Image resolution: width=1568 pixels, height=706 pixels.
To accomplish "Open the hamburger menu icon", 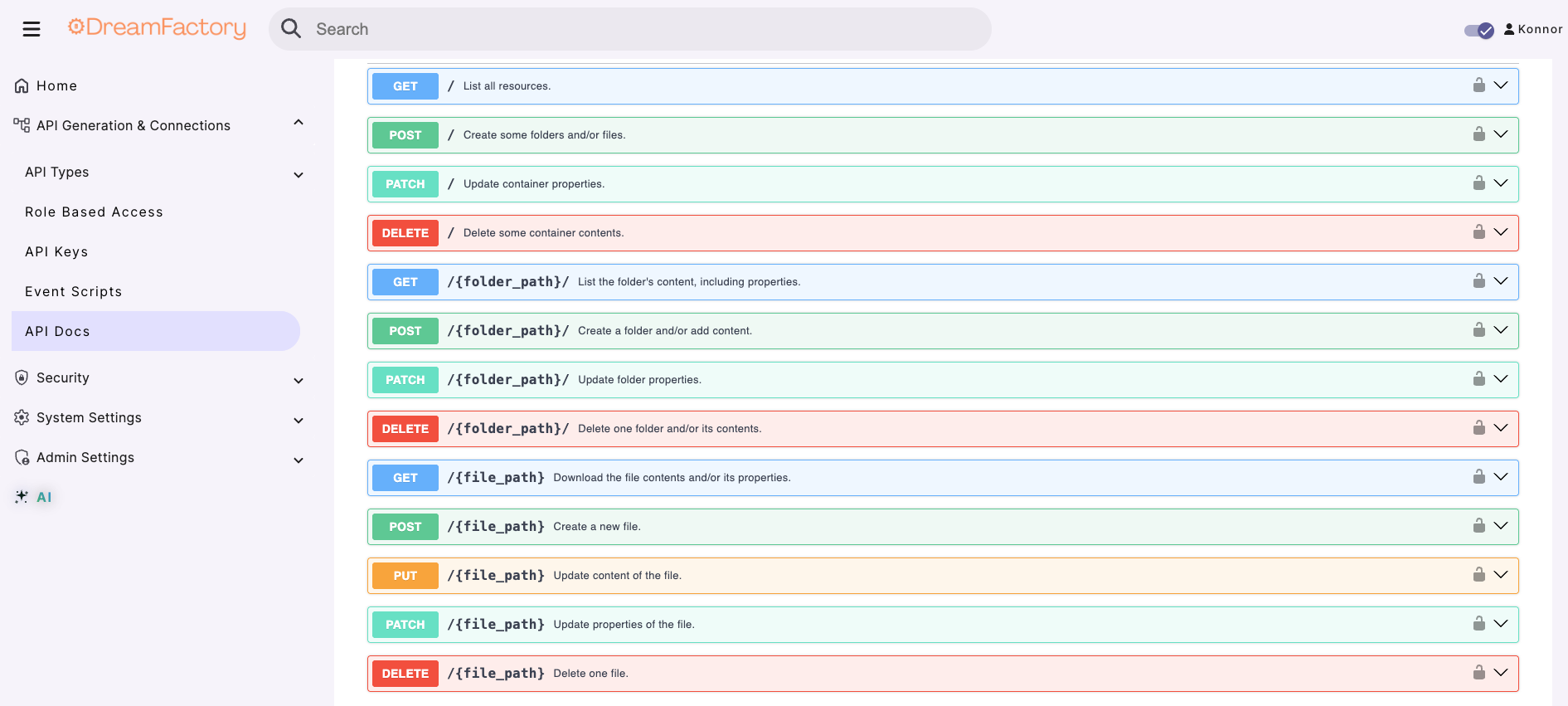I will tap(32, 29).
